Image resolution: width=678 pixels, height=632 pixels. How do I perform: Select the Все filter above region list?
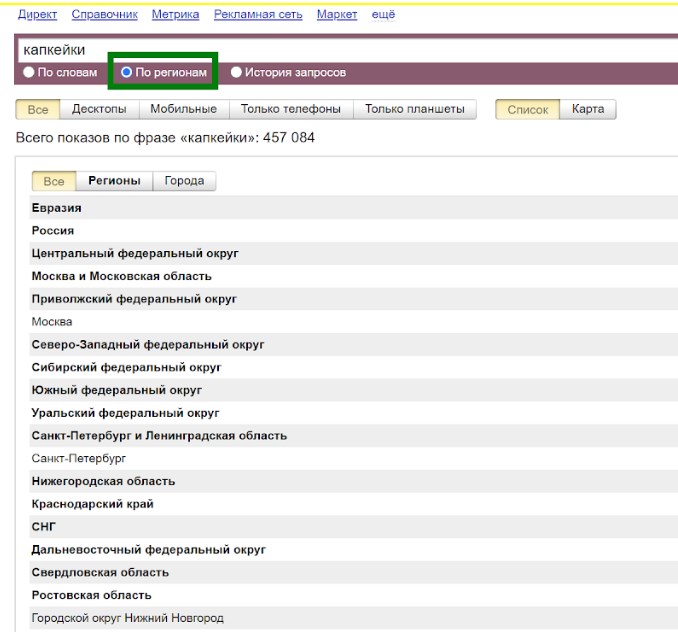tap(54, 181)
